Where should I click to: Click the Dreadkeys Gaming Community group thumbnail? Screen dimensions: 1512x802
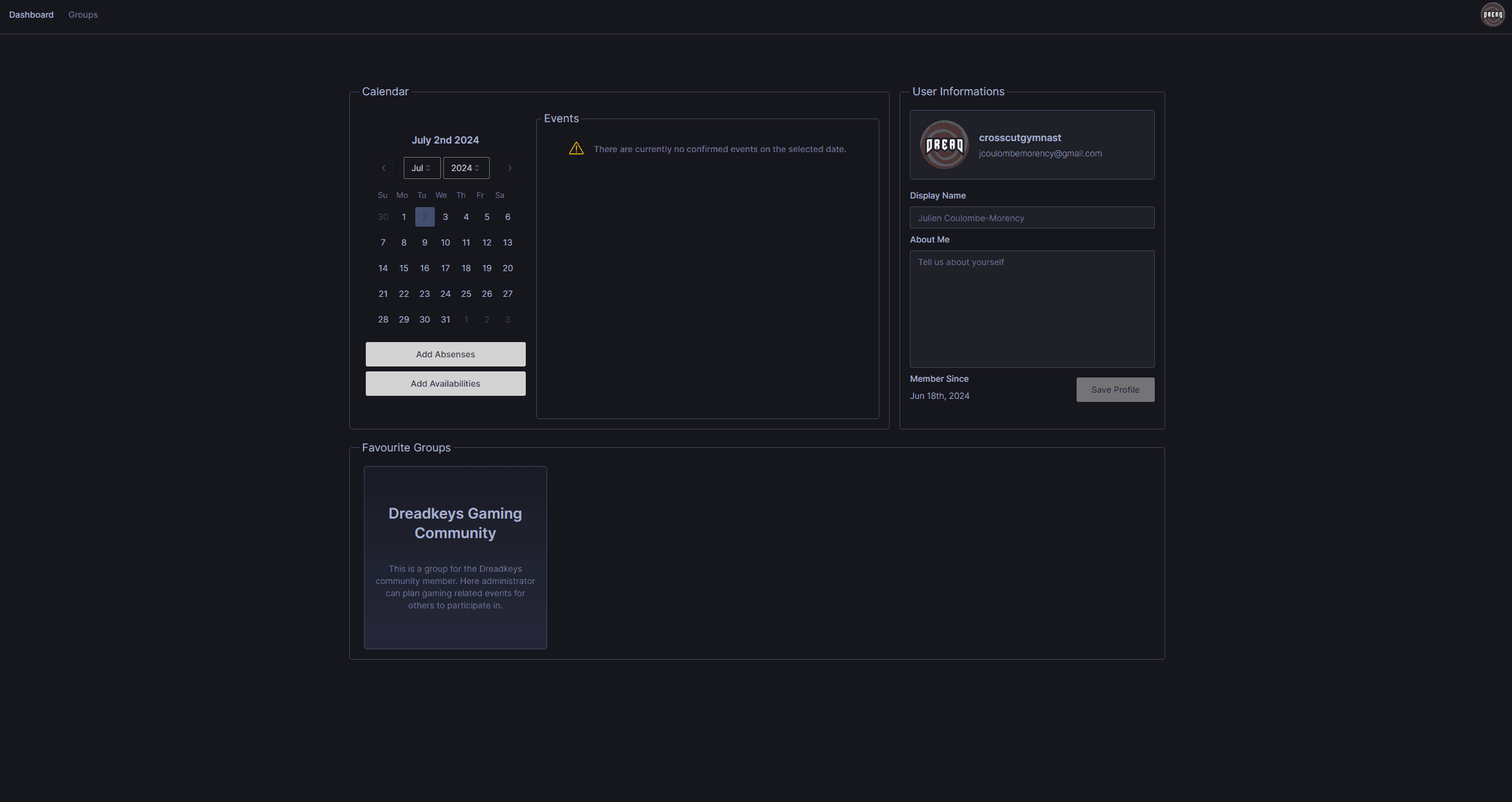tap(455, 557)
